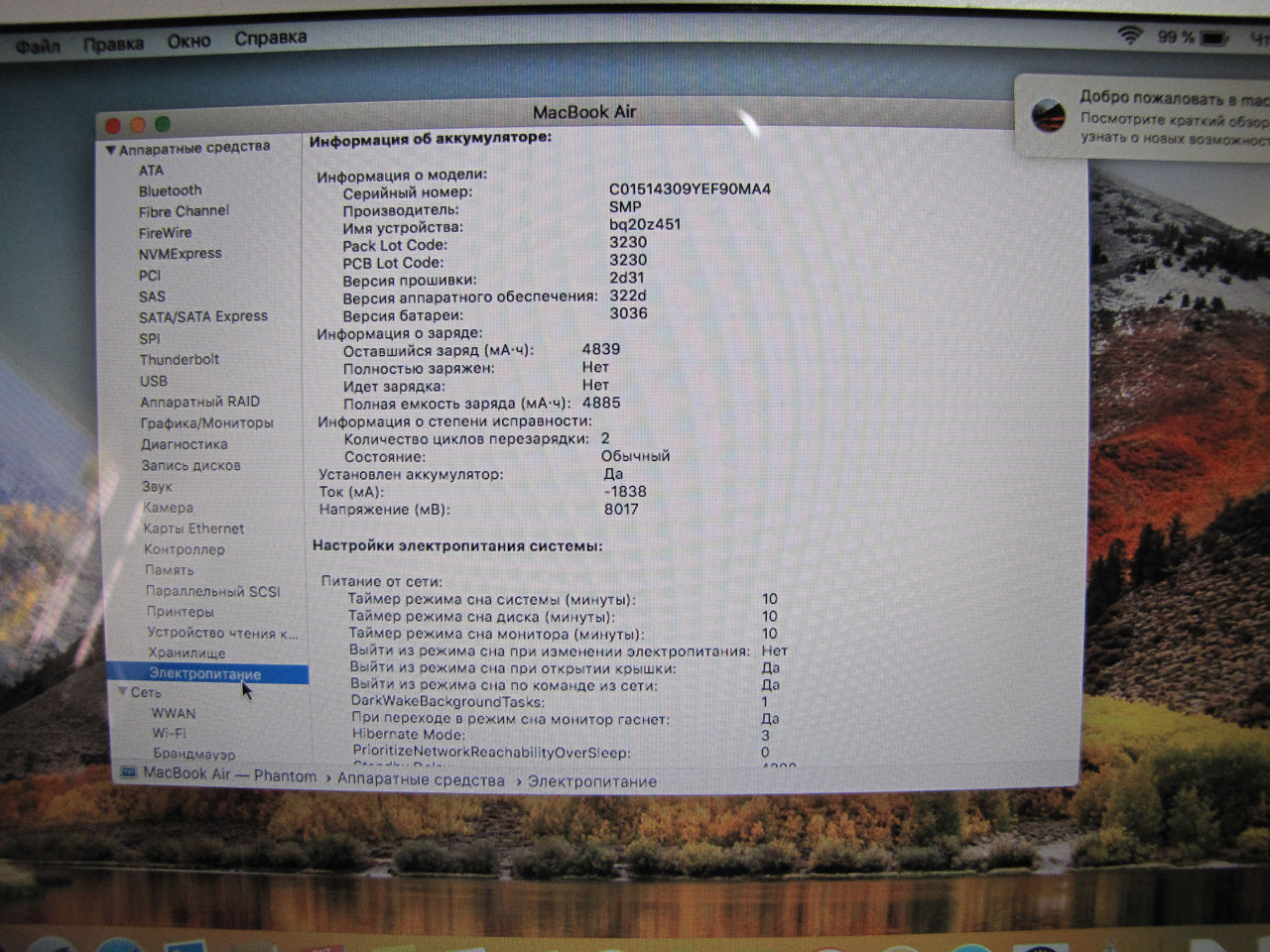This screenshot has height=952, width=1270.
Task: Select Контроллер in the sidebar
Action: point(185,549)
